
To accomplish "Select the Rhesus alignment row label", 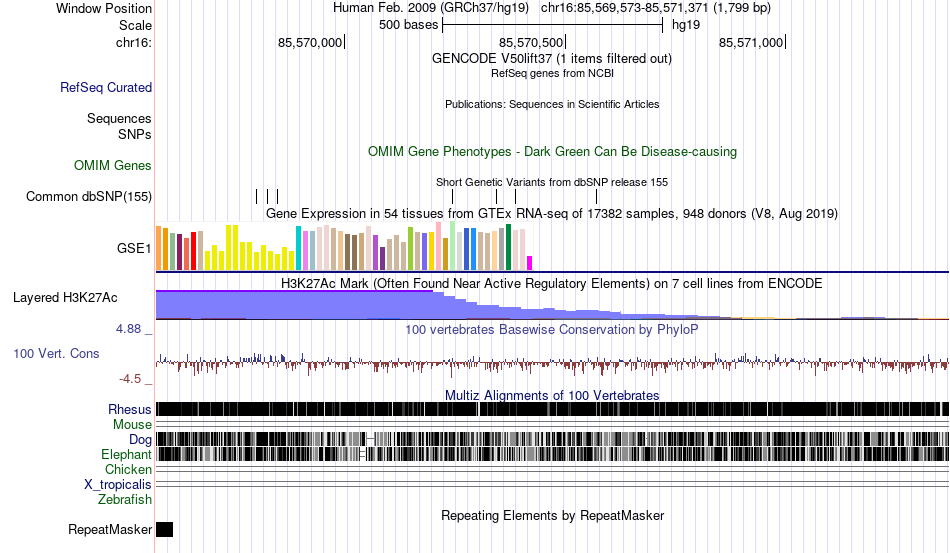I will pos(130,409).
